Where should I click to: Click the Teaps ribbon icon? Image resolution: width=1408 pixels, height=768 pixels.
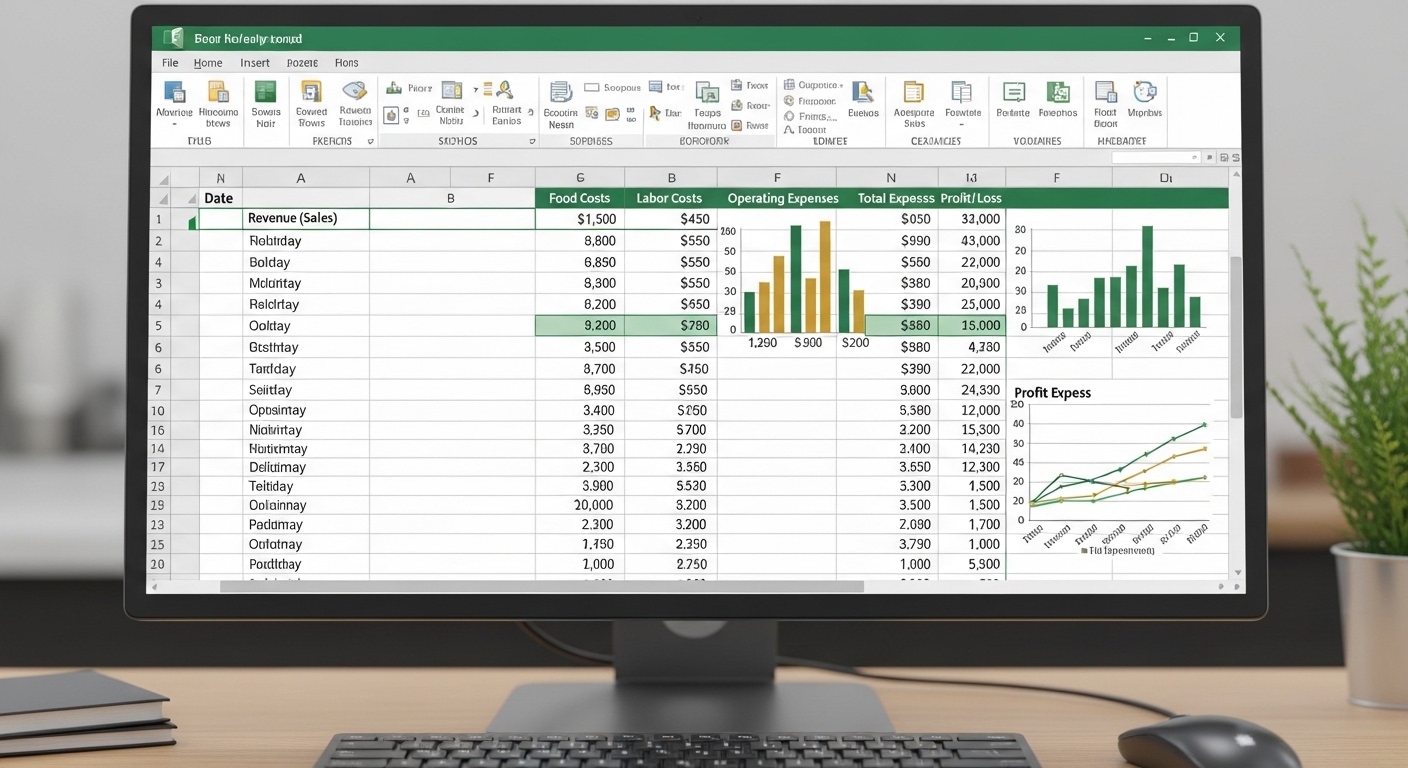(707, 94)
